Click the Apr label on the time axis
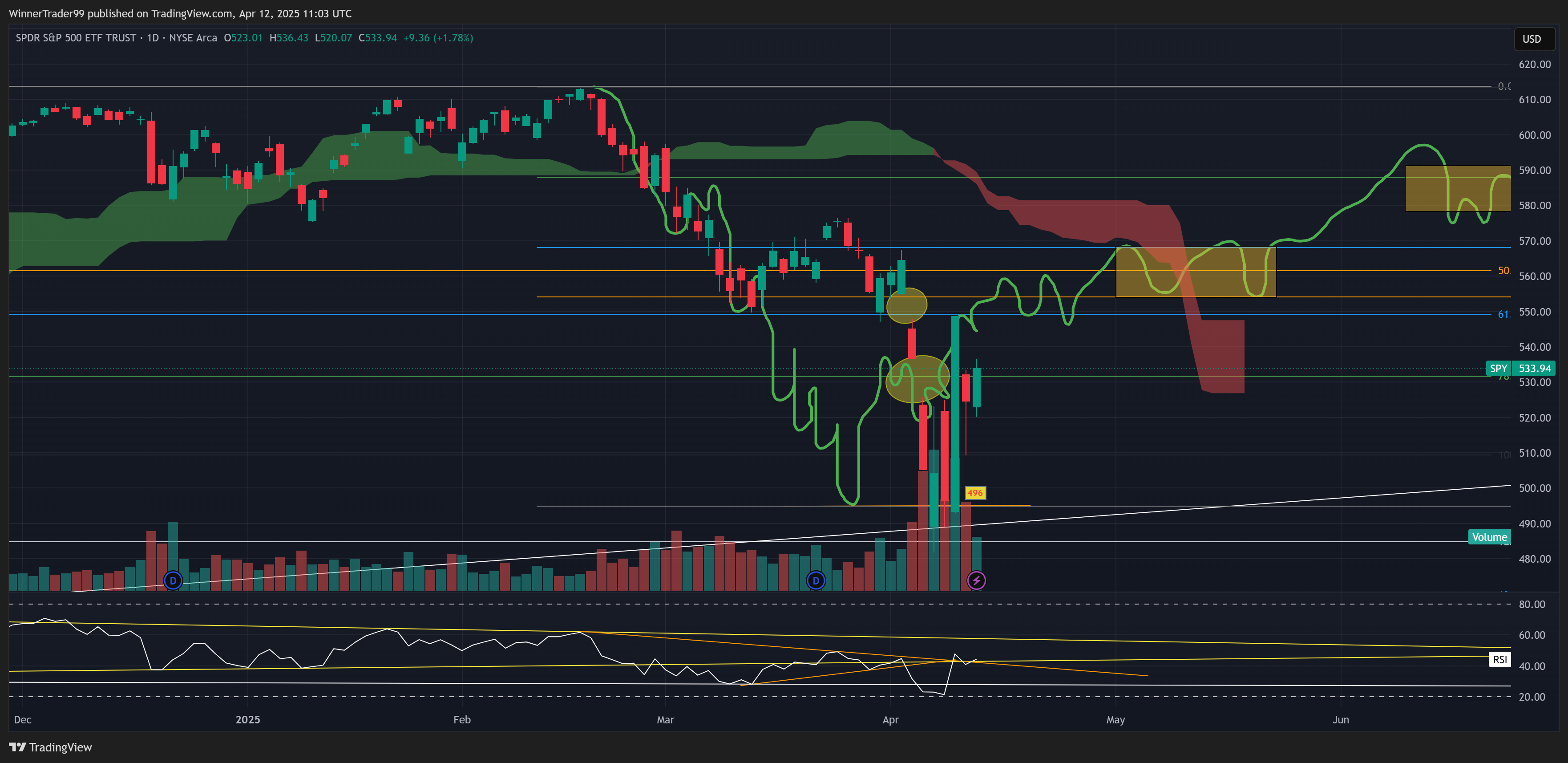 890,720
